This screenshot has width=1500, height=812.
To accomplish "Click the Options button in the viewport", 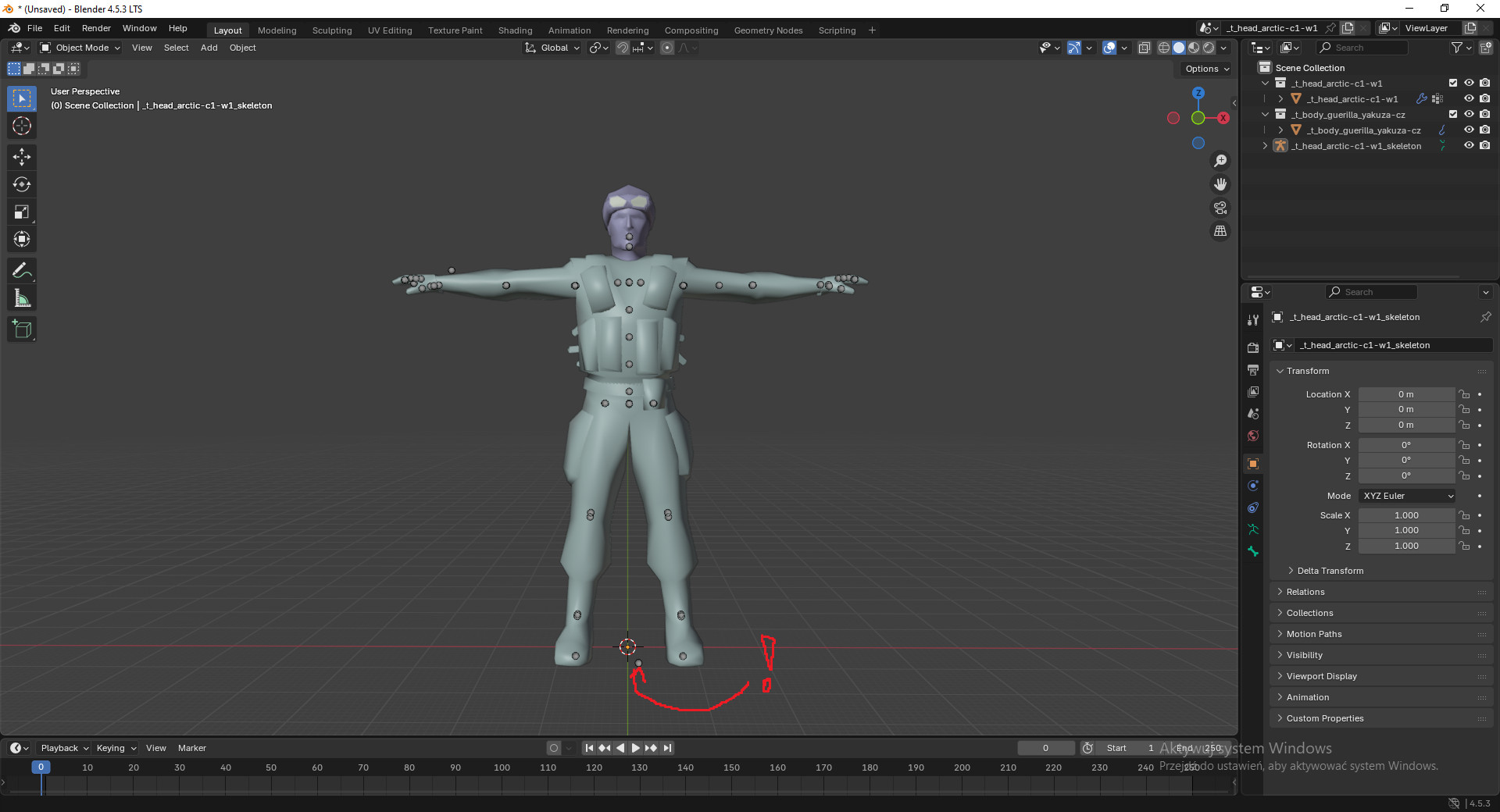I will (x=1205, y=69).
